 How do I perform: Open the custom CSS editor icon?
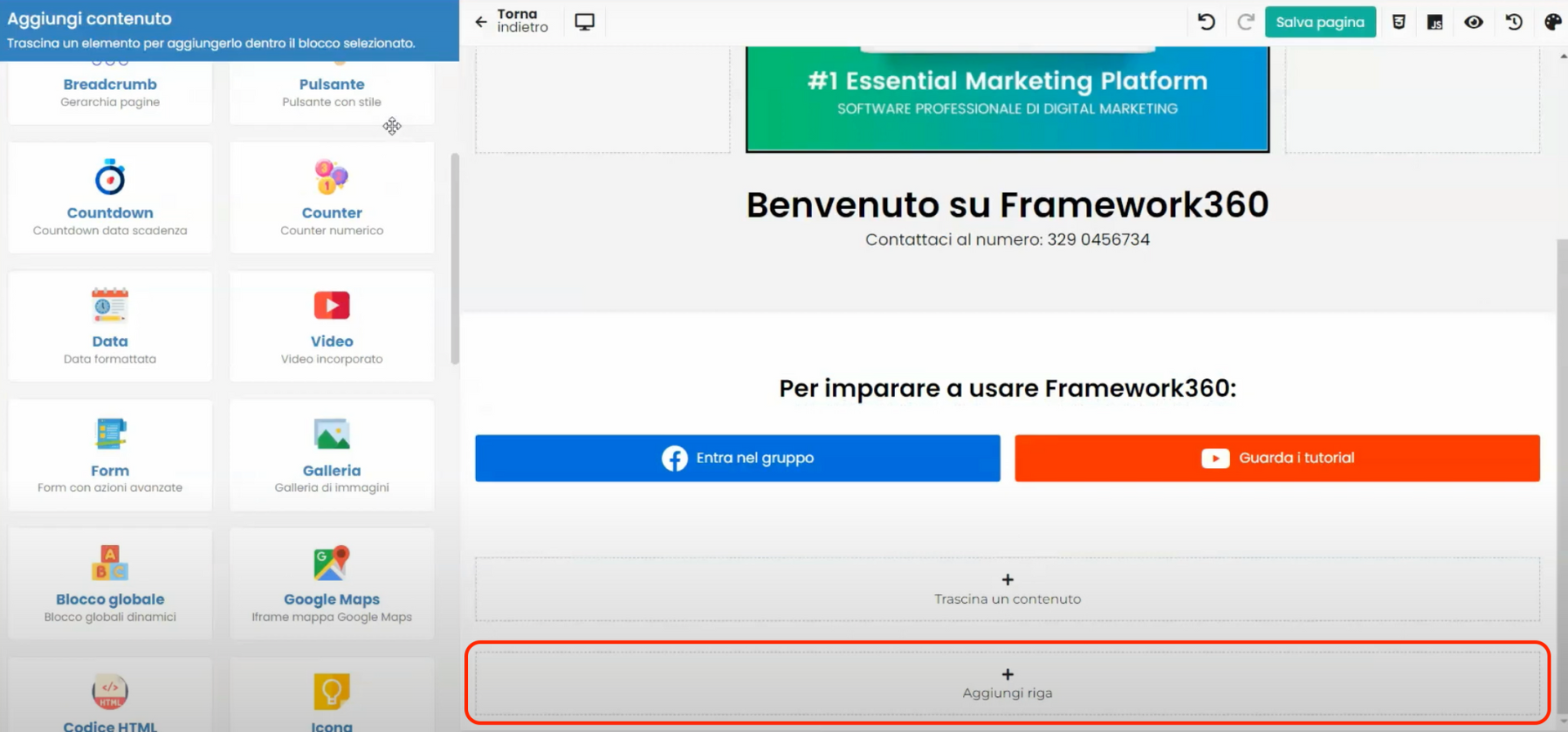click(1398, 22)
